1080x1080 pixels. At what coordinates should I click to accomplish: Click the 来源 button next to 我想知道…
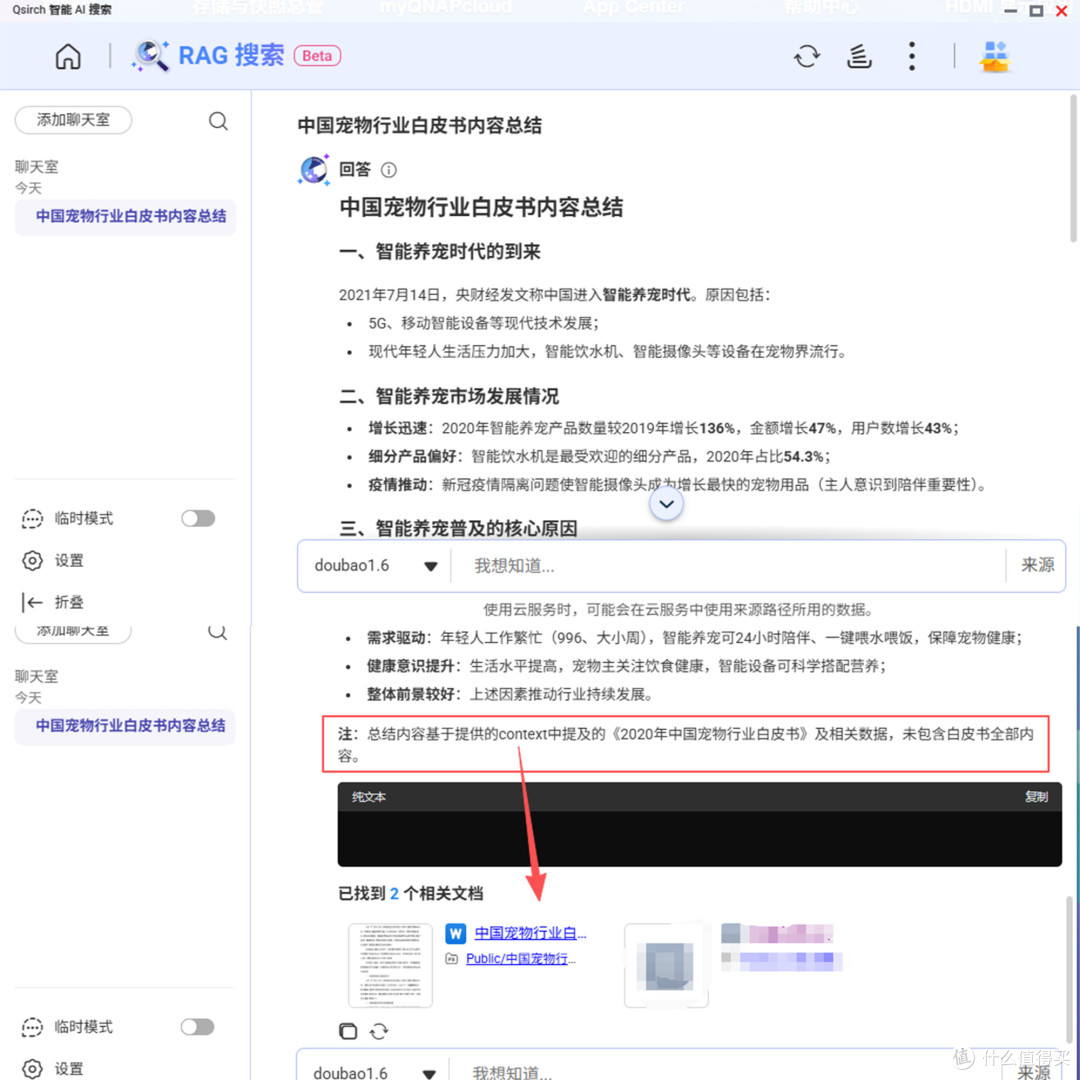point(1037,565)
